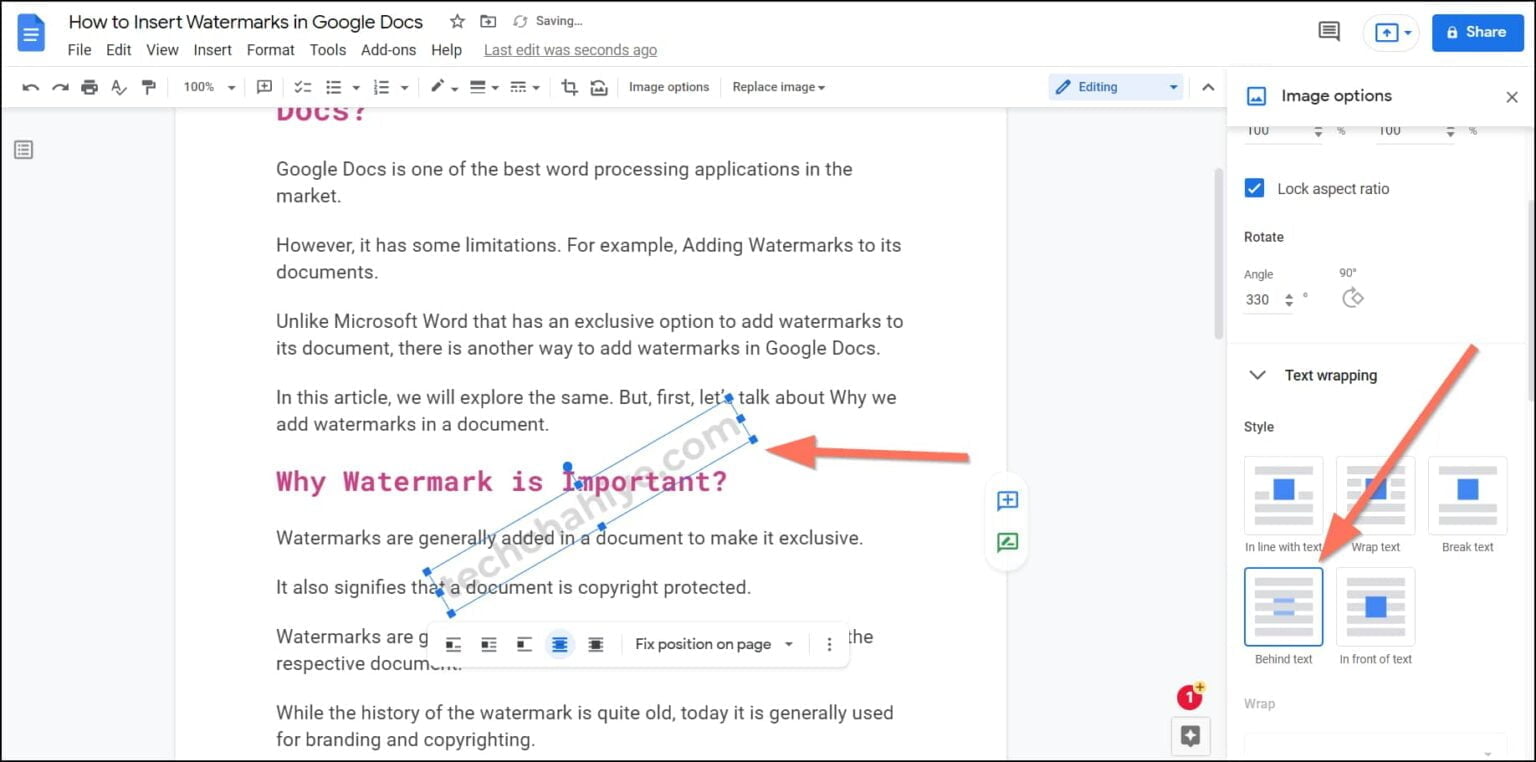Click the Undo icon
This screenshot has width=1536, height=762.
[30, 87]
